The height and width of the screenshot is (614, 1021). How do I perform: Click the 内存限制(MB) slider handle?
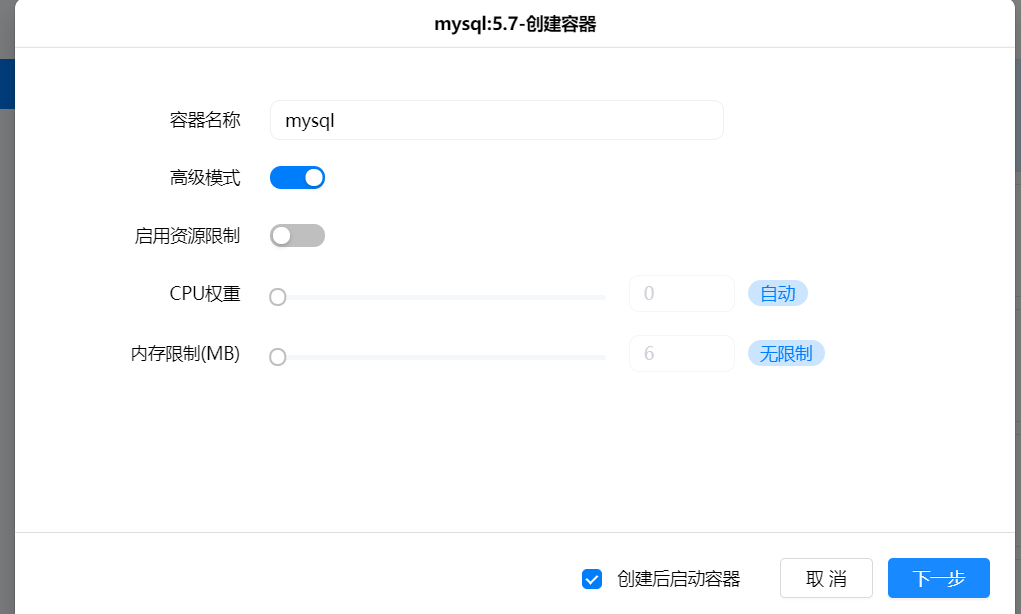pos(278,357)
